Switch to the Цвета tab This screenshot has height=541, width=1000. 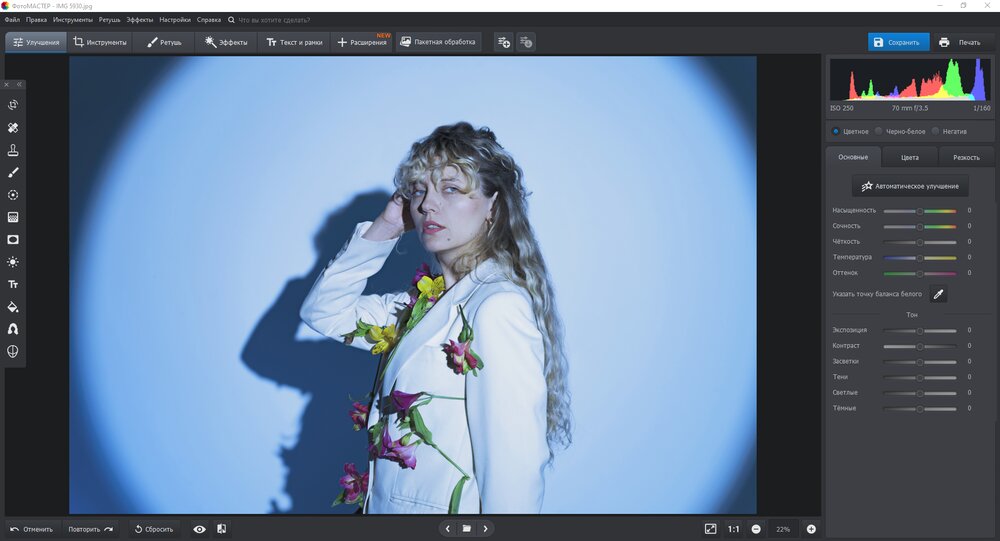pyautogui.click(x=910, y=157)
